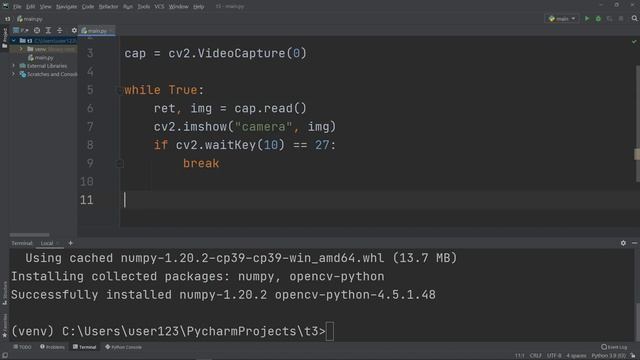Open the Code menu
The width and height of the screenshot is (640, 360).
[88, 7]
